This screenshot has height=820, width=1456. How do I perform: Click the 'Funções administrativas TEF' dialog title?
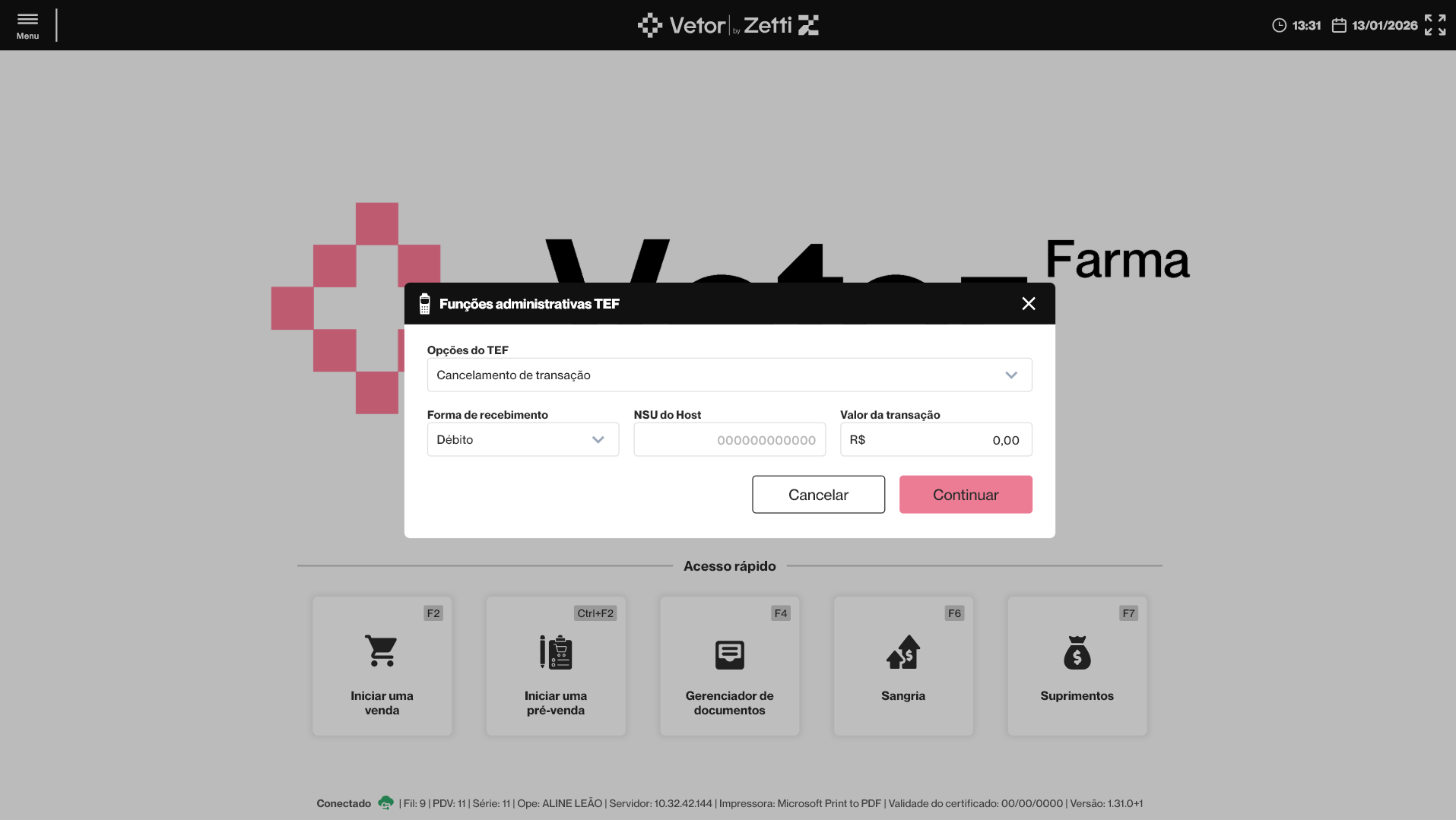coord(529,304)
